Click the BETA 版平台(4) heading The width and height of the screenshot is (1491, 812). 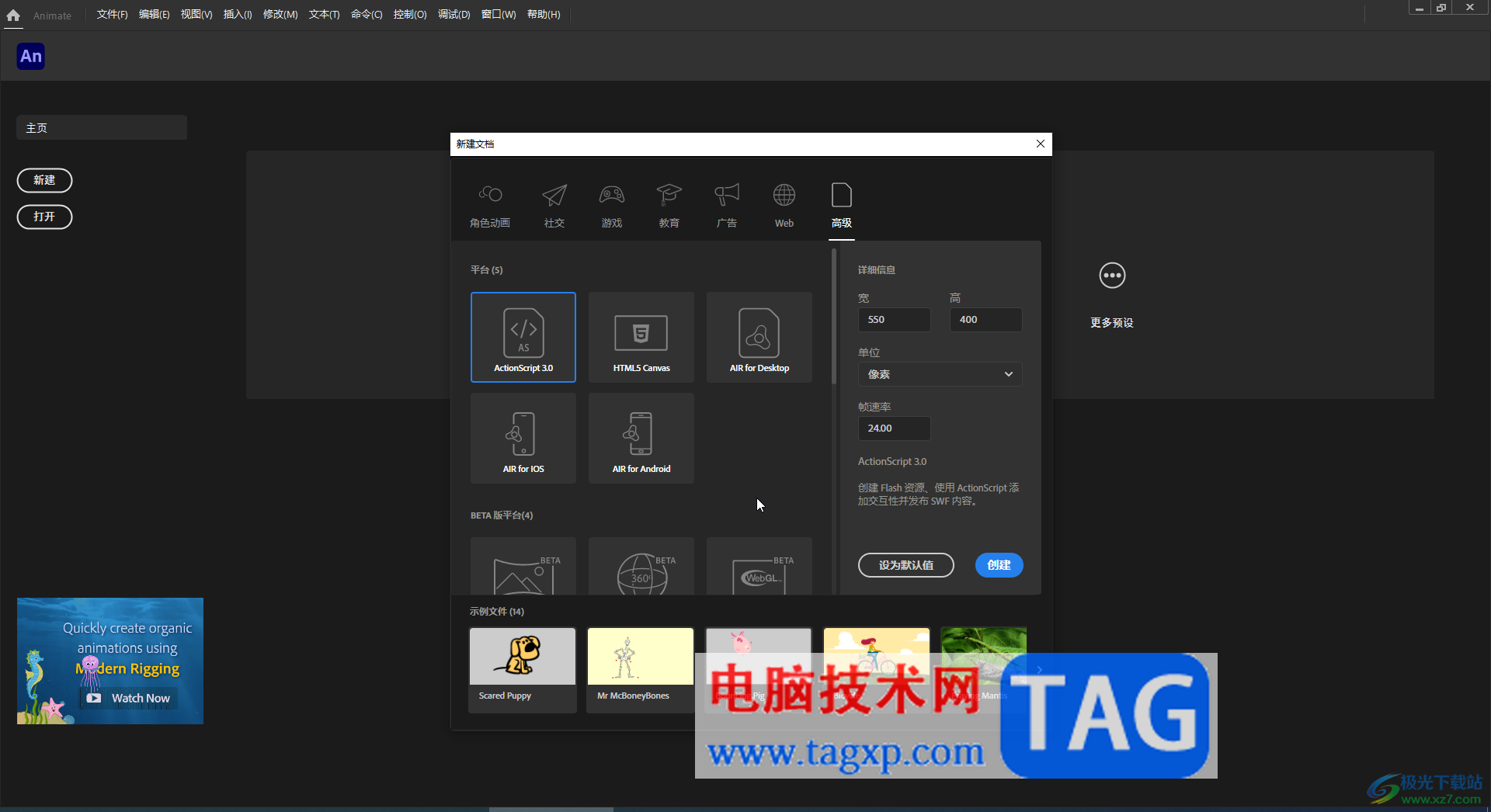click(x=502, y=515)
